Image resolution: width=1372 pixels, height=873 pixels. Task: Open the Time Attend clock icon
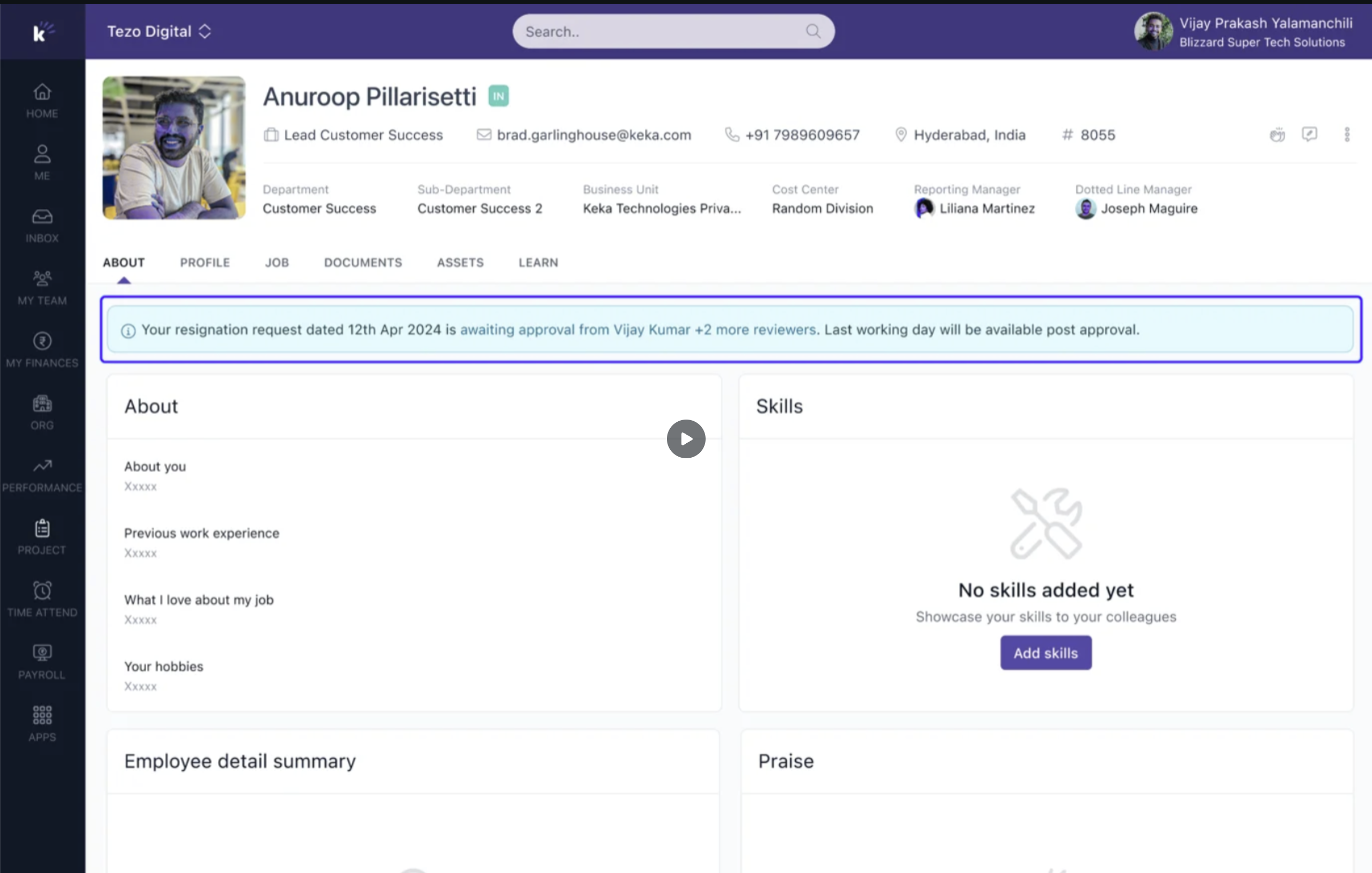pos(42,599)
